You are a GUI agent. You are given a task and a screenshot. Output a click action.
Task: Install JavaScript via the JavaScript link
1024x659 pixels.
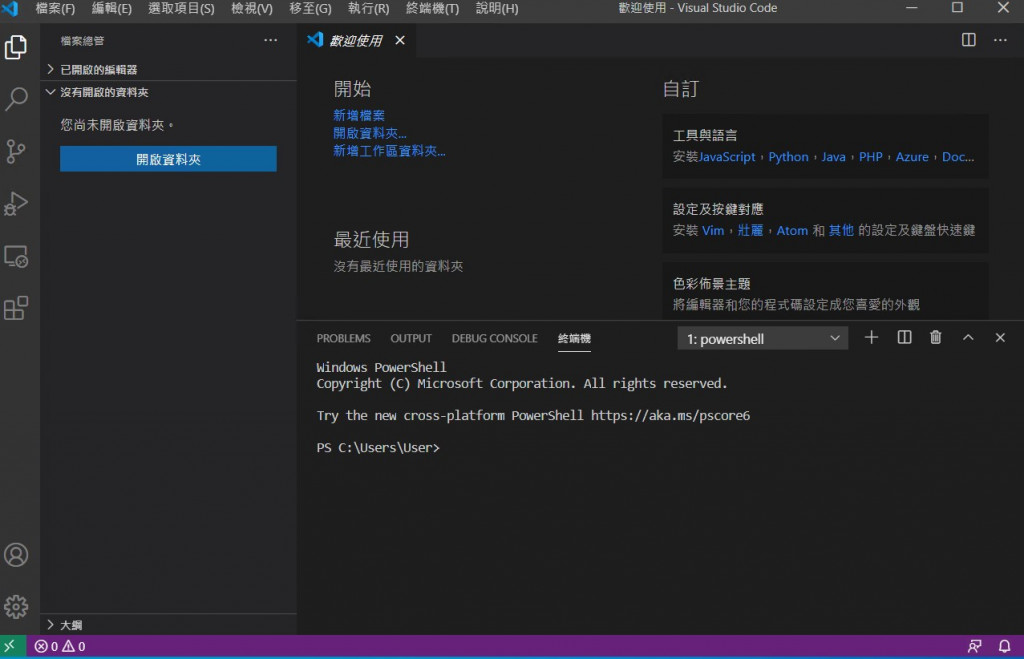726,157
